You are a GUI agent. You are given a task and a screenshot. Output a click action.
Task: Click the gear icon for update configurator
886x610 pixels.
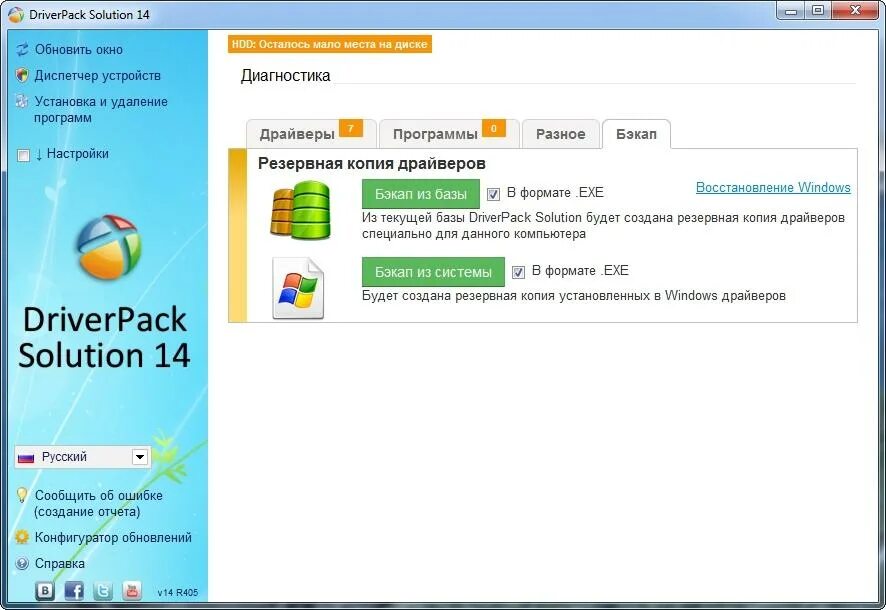(x=22, y=537)
